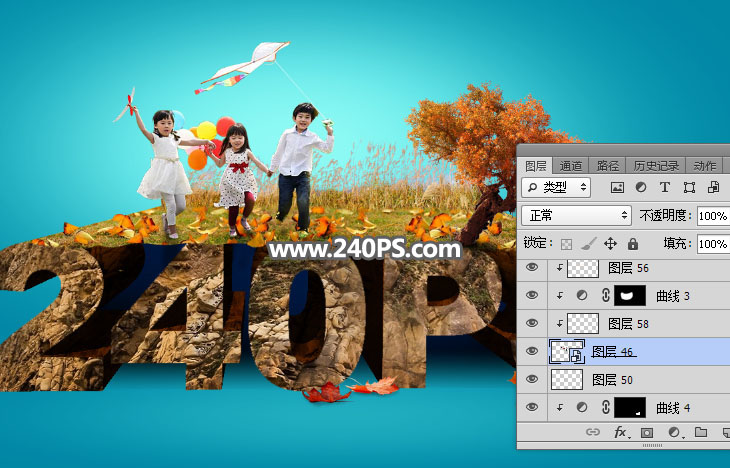Click the 不透明度 label
The height and width of the screenshot is (468, 730).
[665, 216]
